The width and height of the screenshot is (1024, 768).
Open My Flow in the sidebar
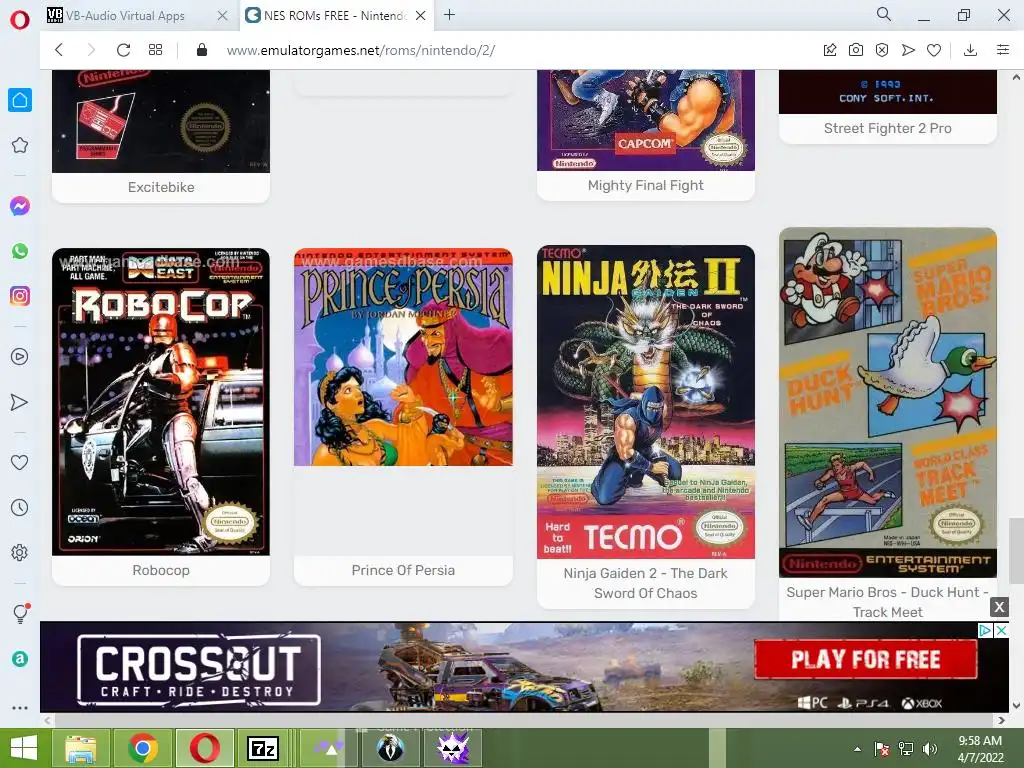(20, 402)
